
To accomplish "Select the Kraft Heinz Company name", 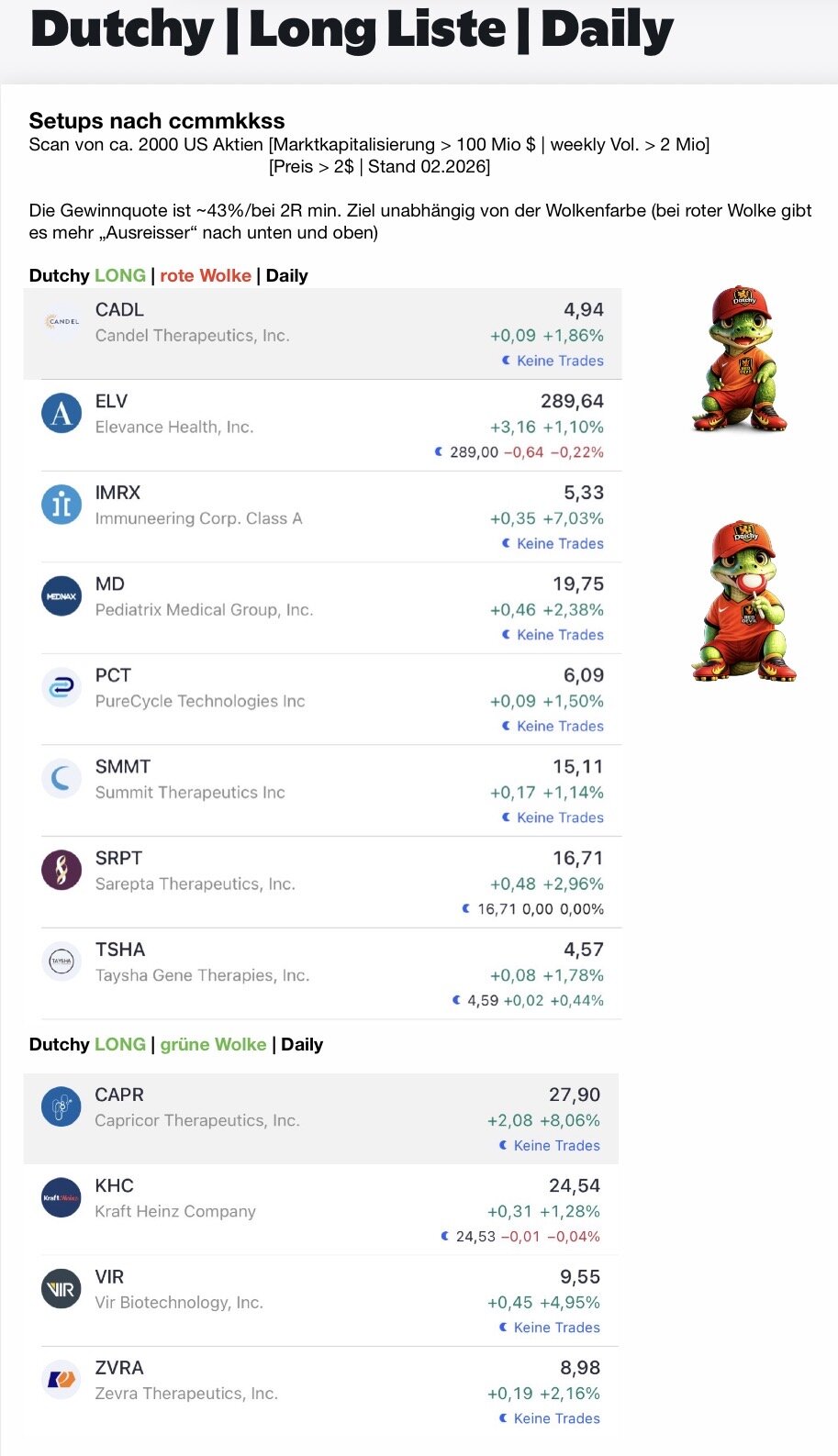I will coord(175,1211).
